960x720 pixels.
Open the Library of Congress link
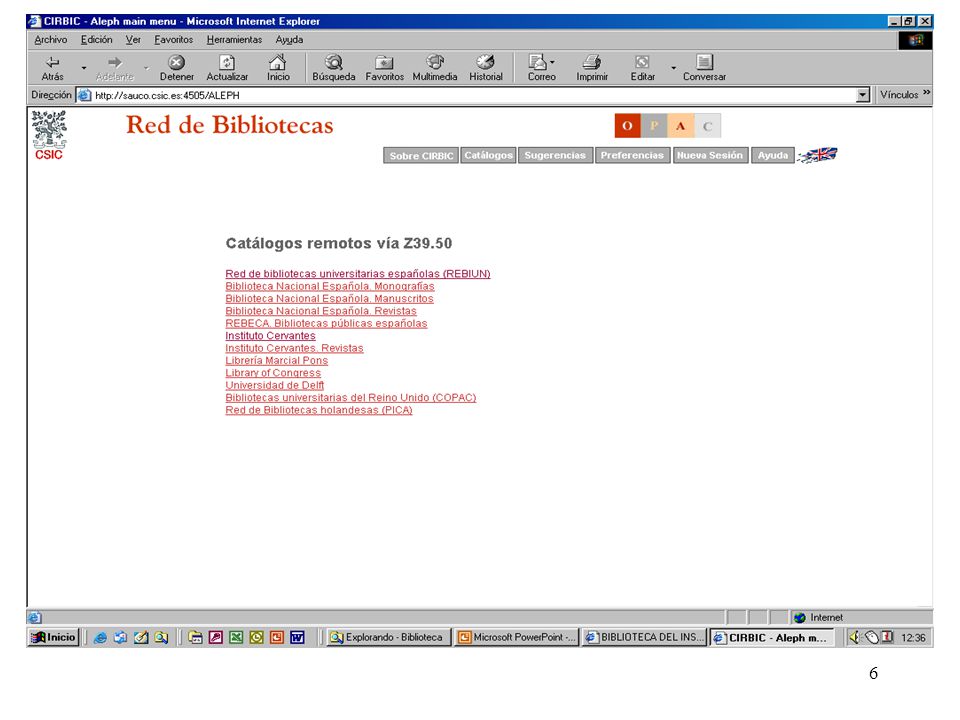[273, 373]
